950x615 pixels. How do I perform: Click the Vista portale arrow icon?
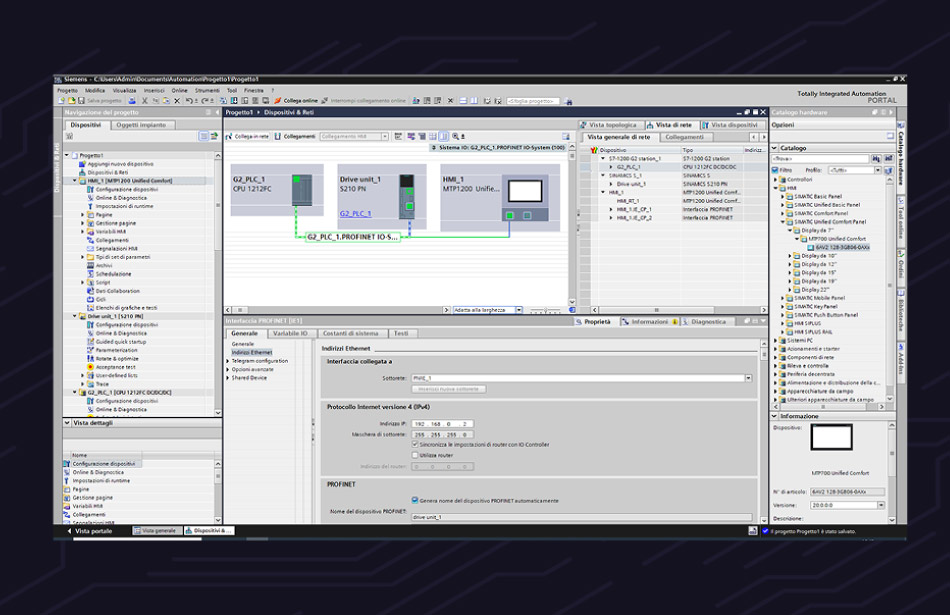69,531
